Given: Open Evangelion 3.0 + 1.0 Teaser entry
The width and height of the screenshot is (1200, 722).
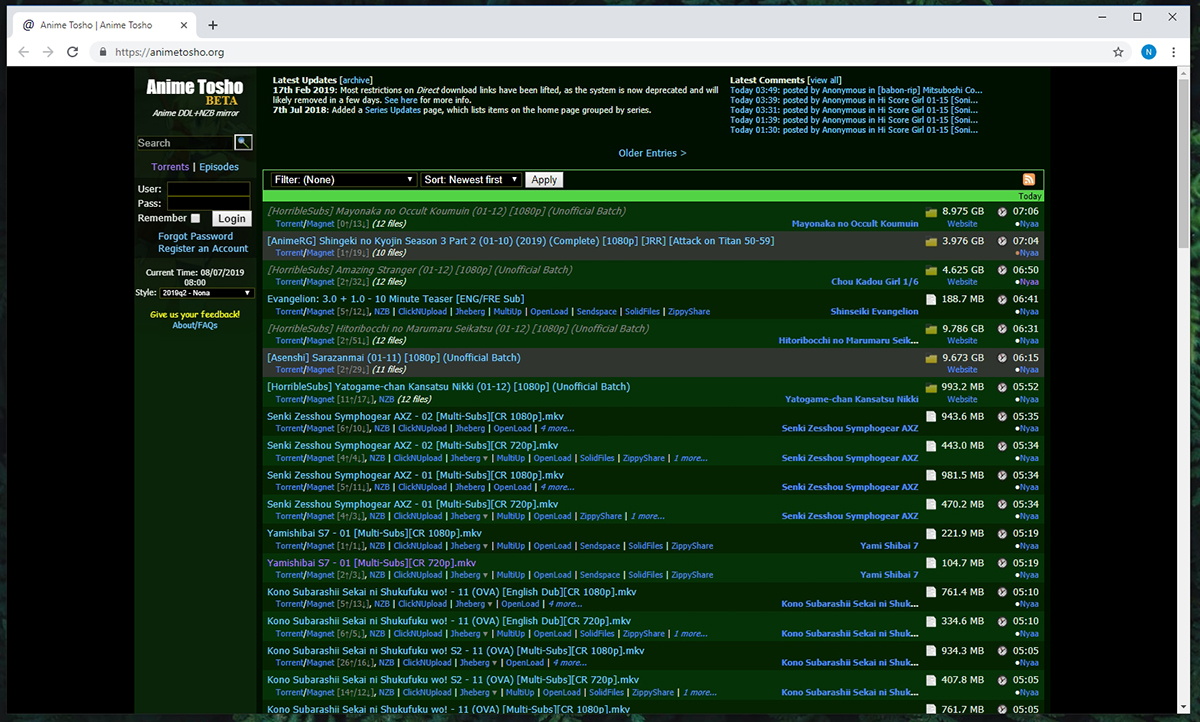Looking at the screenshot, I should tap(396, 299).
